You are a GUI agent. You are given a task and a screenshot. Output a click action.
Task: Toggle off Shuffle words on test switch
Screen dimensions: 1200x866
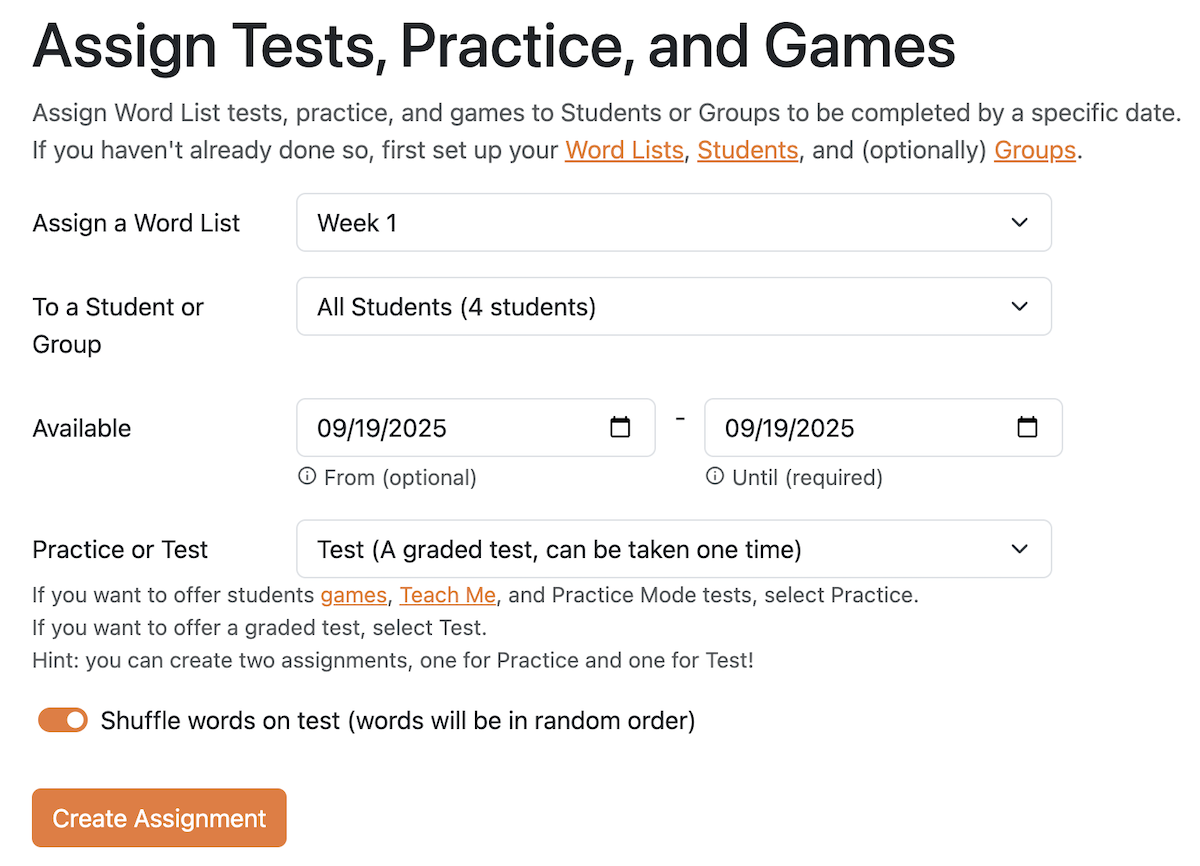pos(63,720)
